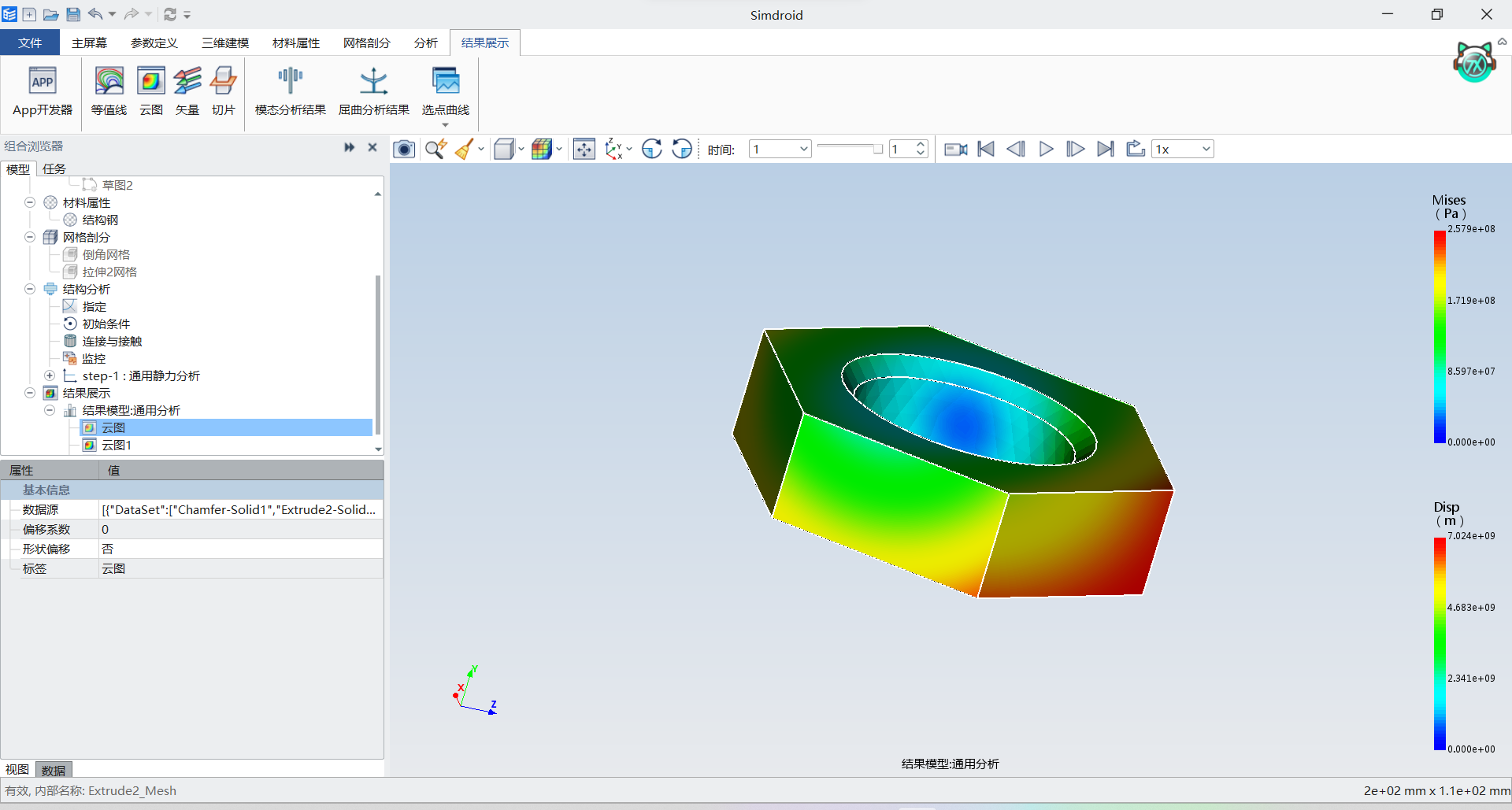The image size is (1512, 810).
Task: Click the save icon in title bar
Action: tap(73, 14)
